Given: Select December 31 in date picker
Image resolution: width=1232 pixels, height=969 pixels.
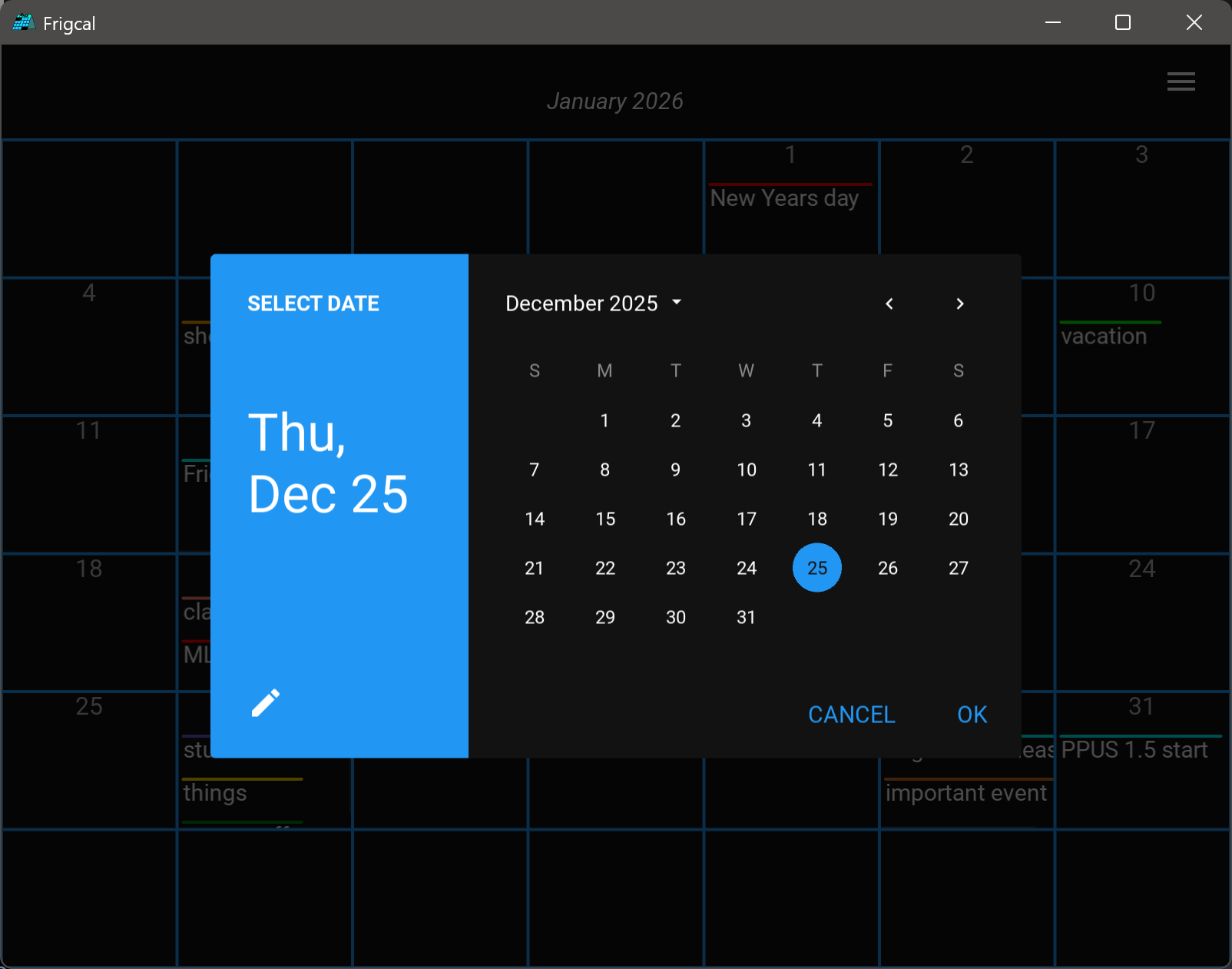Looking at the screenshot, I should pos(746,617).
